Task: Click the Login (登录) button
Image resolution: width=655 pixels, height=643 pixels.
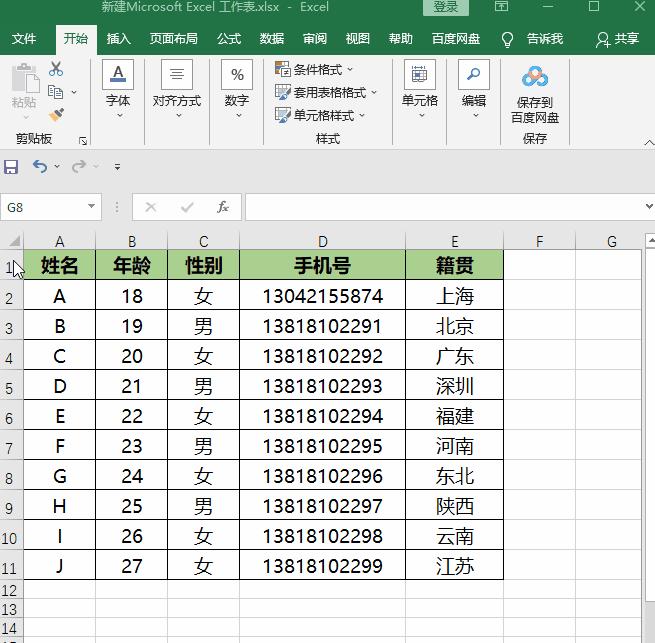Action: point(445,7)
